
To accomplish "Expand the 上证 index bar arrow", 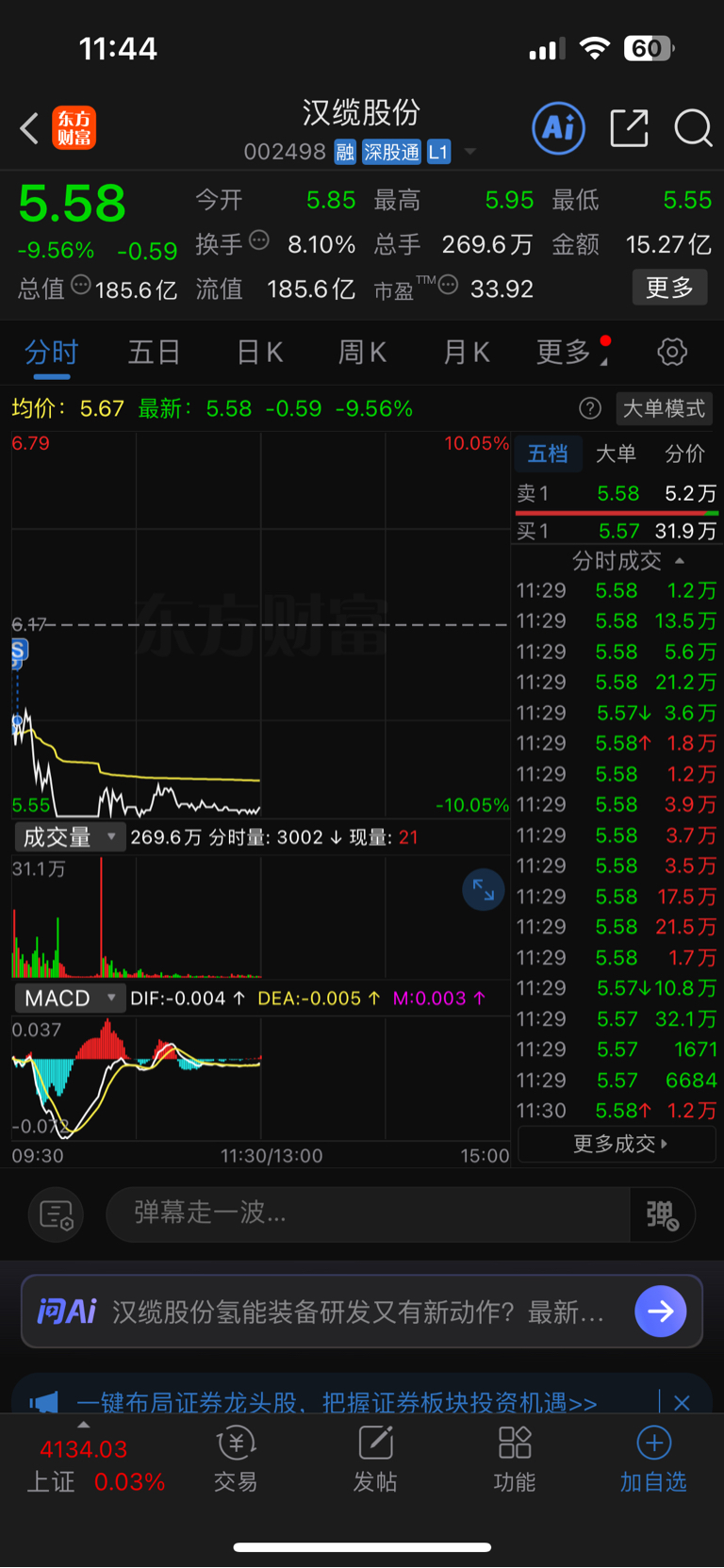I will click(x=84, y=1425).
